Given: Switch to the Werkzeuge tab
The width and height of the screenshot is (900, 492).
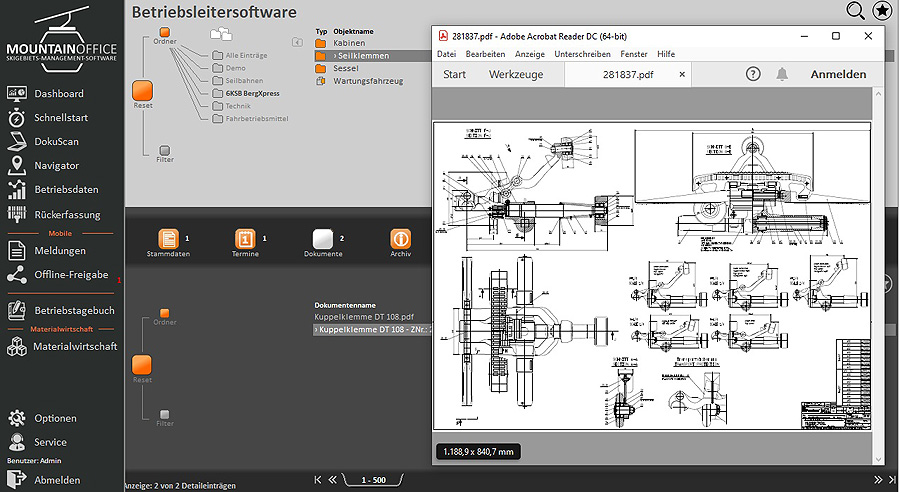Looking at the screenshot, I should pos(514,74).
